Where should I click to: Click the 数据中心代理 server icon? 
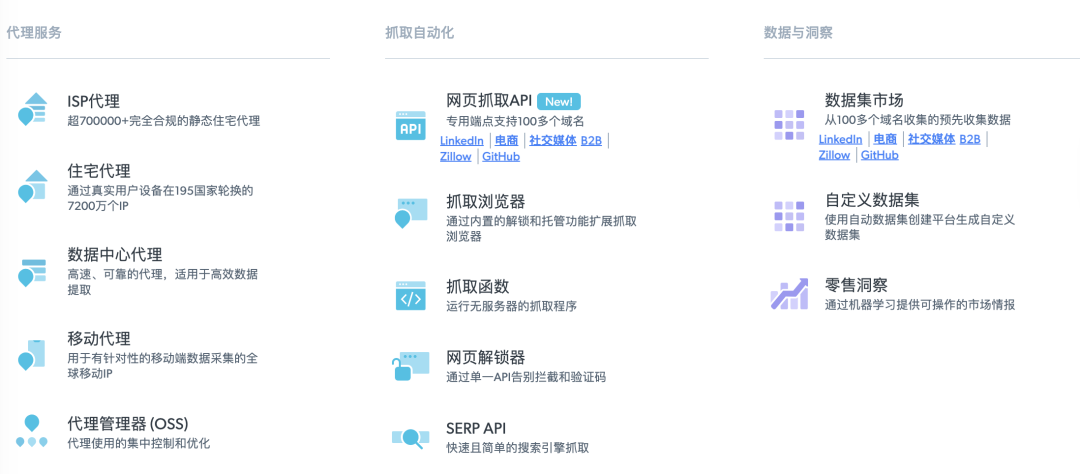pos(32,273)
